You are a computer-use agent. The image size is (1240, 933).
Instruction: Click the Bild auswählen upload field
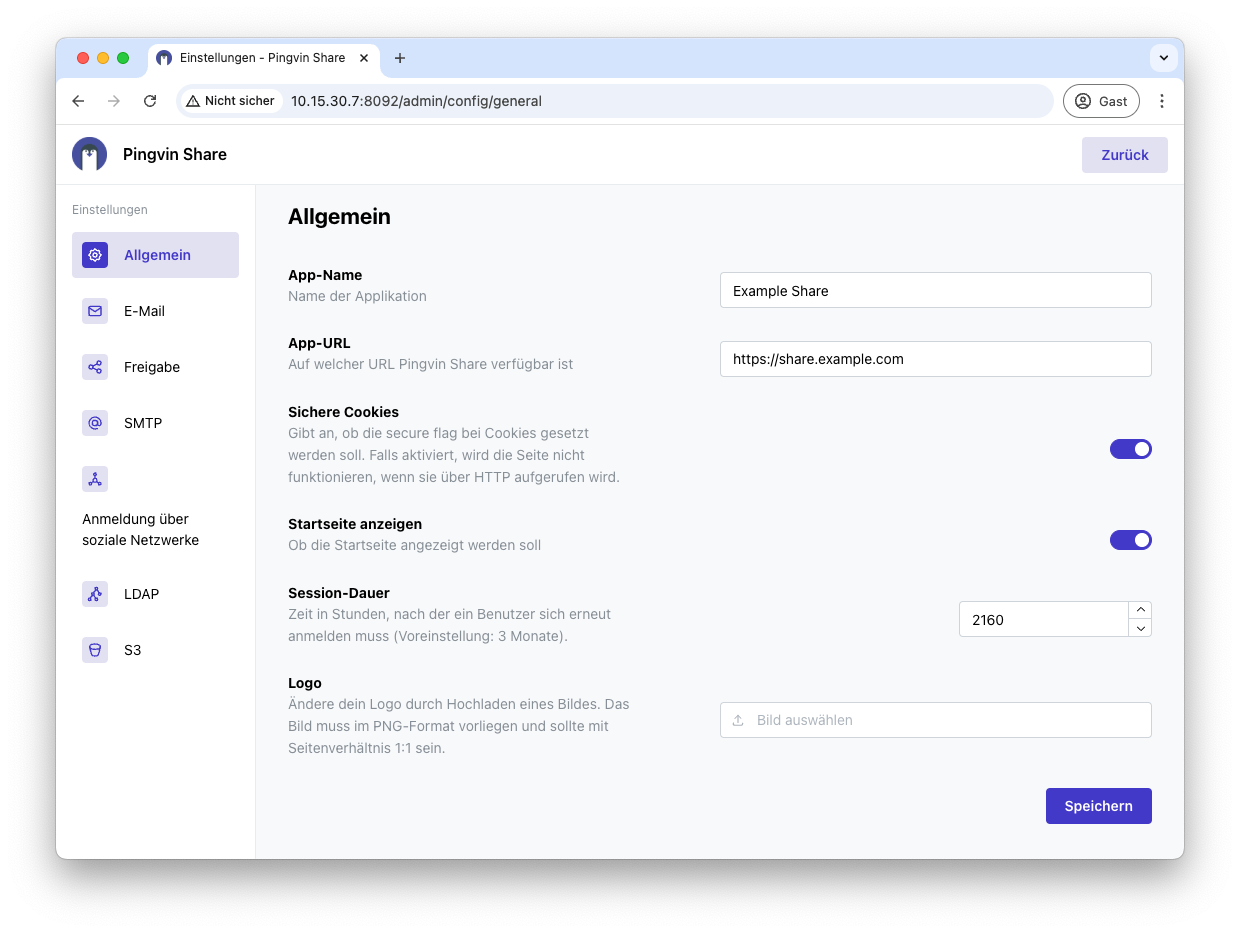click(935, 720)
